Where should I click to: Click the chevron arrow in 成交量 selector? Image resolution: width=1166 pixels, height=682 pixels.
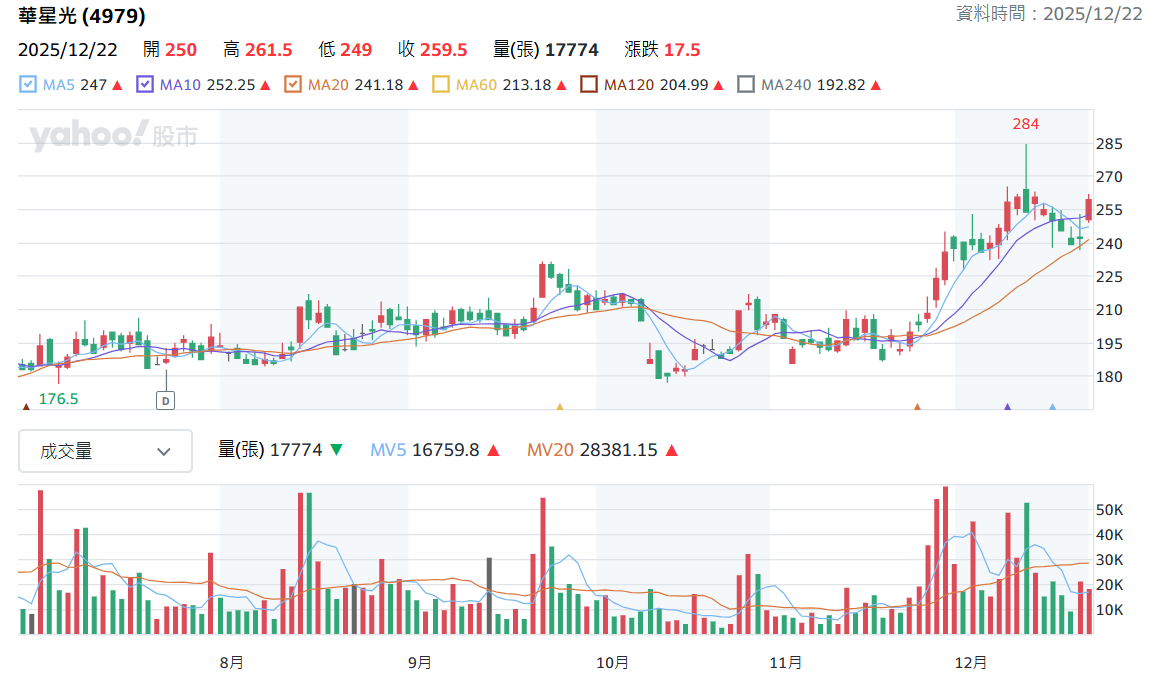(164, 451)
